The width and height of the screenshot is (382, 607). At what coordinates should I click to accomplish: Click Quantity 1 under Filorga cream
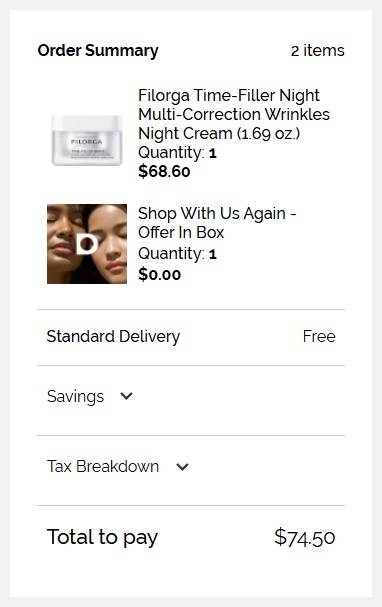pos(177,153)
